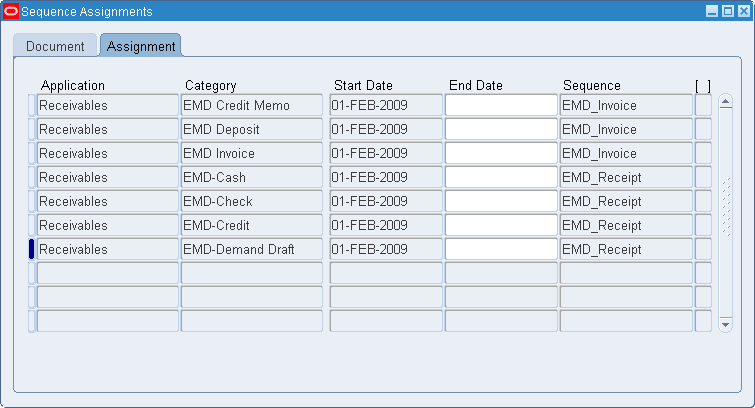Viewport: 755px width, 408px height.
Task: Click record indicator of EMD-Demand Draft row
Action: pyautogui.click(x=31, y=250)
